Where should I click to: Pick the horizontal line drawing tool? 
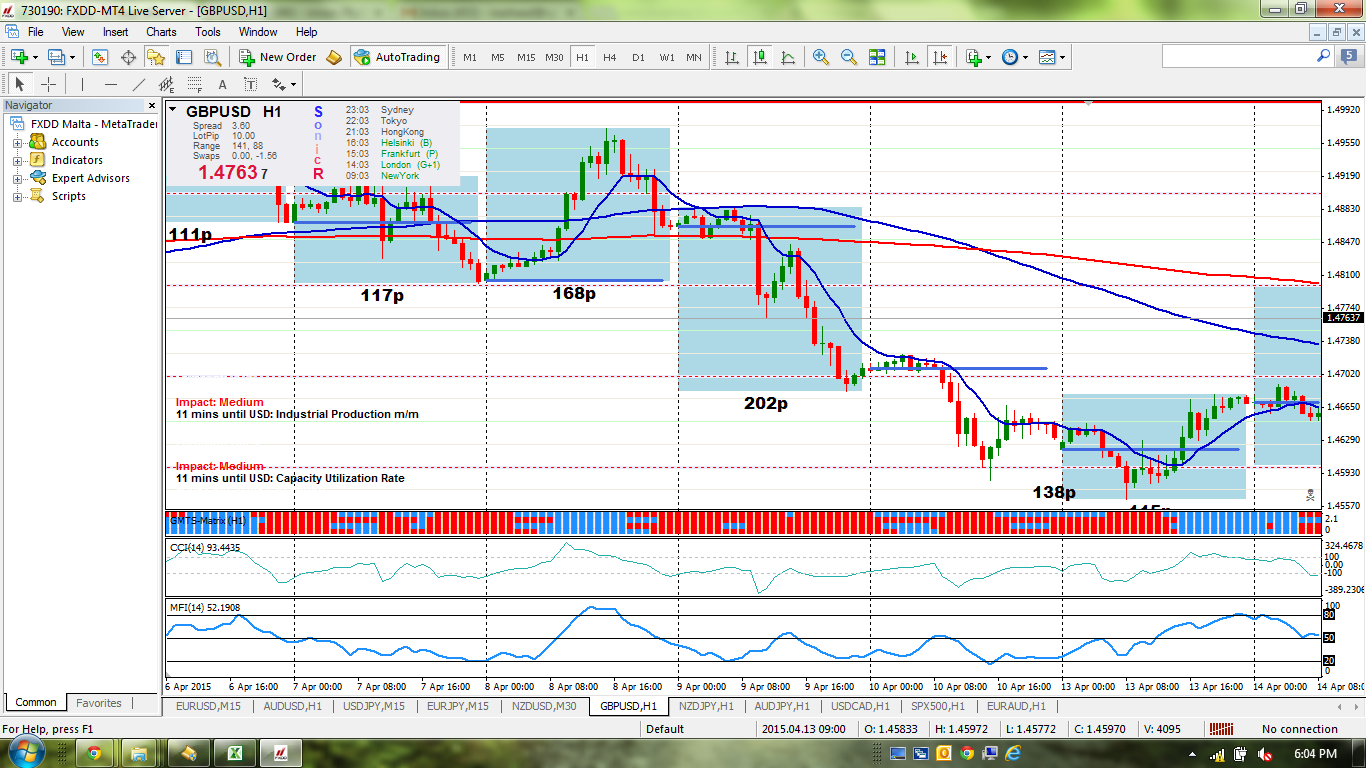point(110,84)
